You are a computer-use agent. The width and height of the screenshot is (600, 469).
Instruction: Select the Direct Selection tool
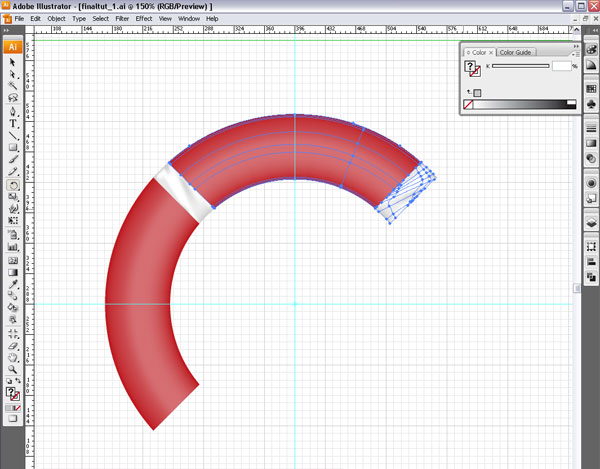(13, 74)
